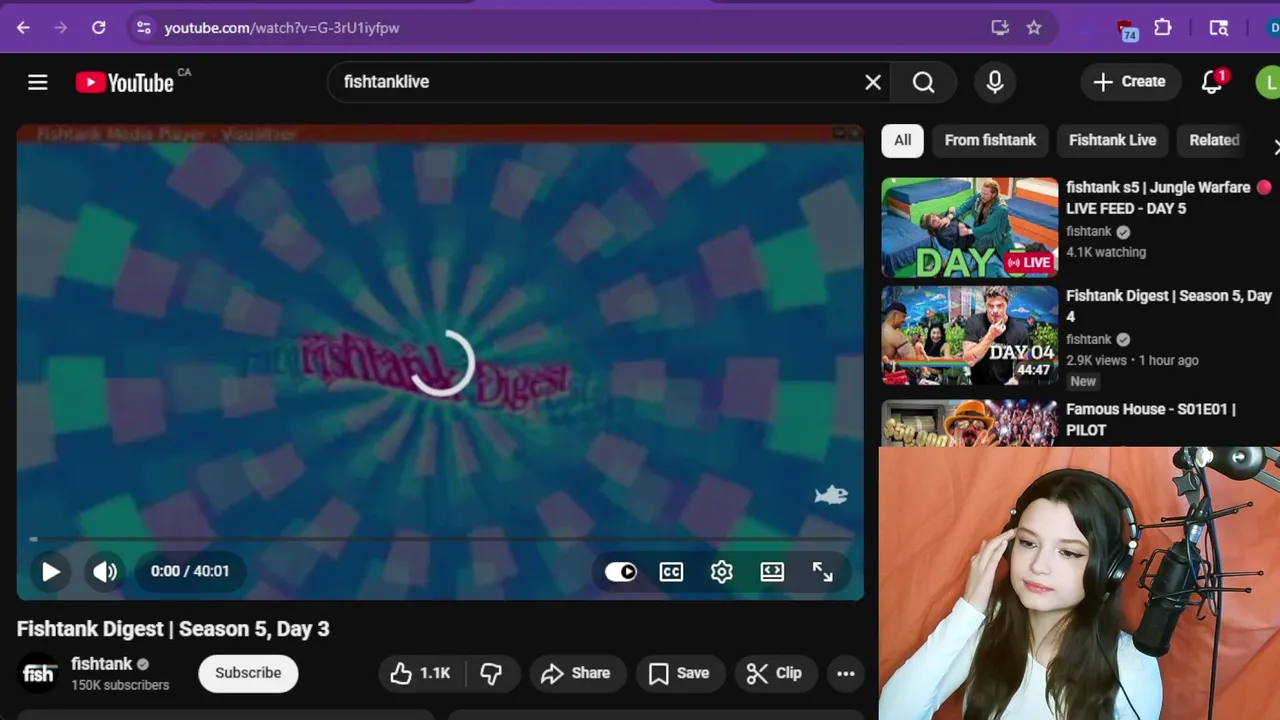Open the video settings gear
The image size is (1280, 720).
pyautogui.click(x=722, y=572)
